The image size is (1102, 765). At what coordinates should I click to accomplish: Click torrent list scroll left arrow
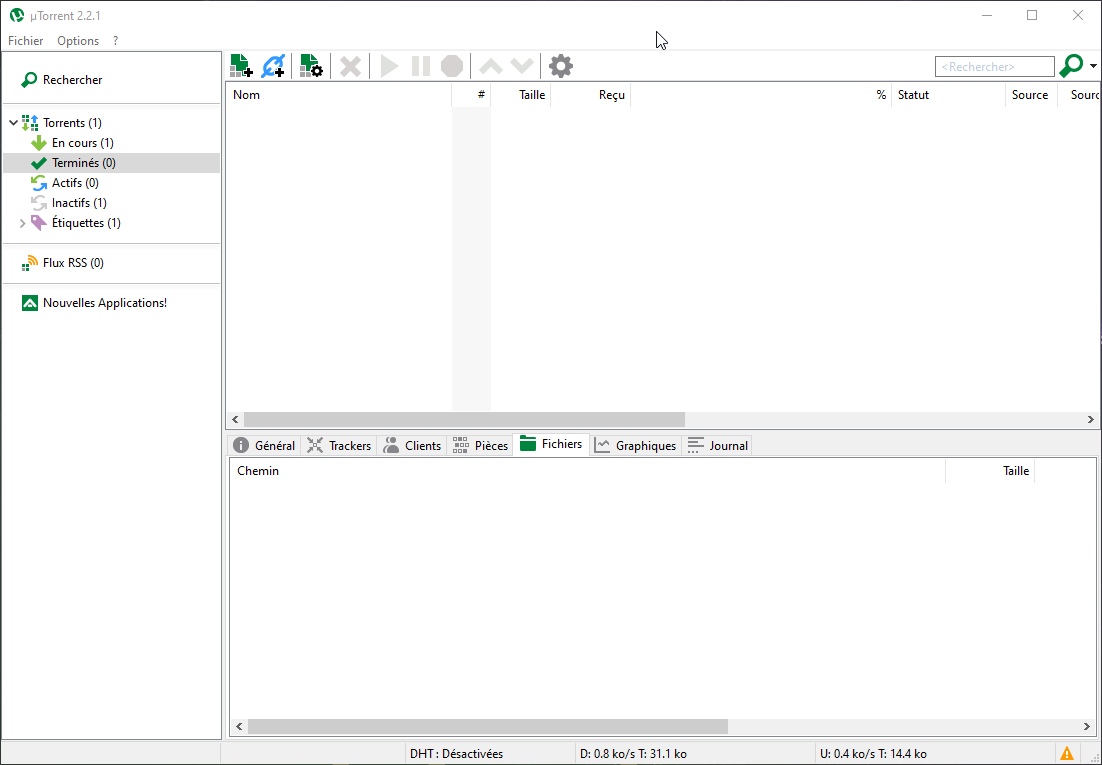coord(235,420)
